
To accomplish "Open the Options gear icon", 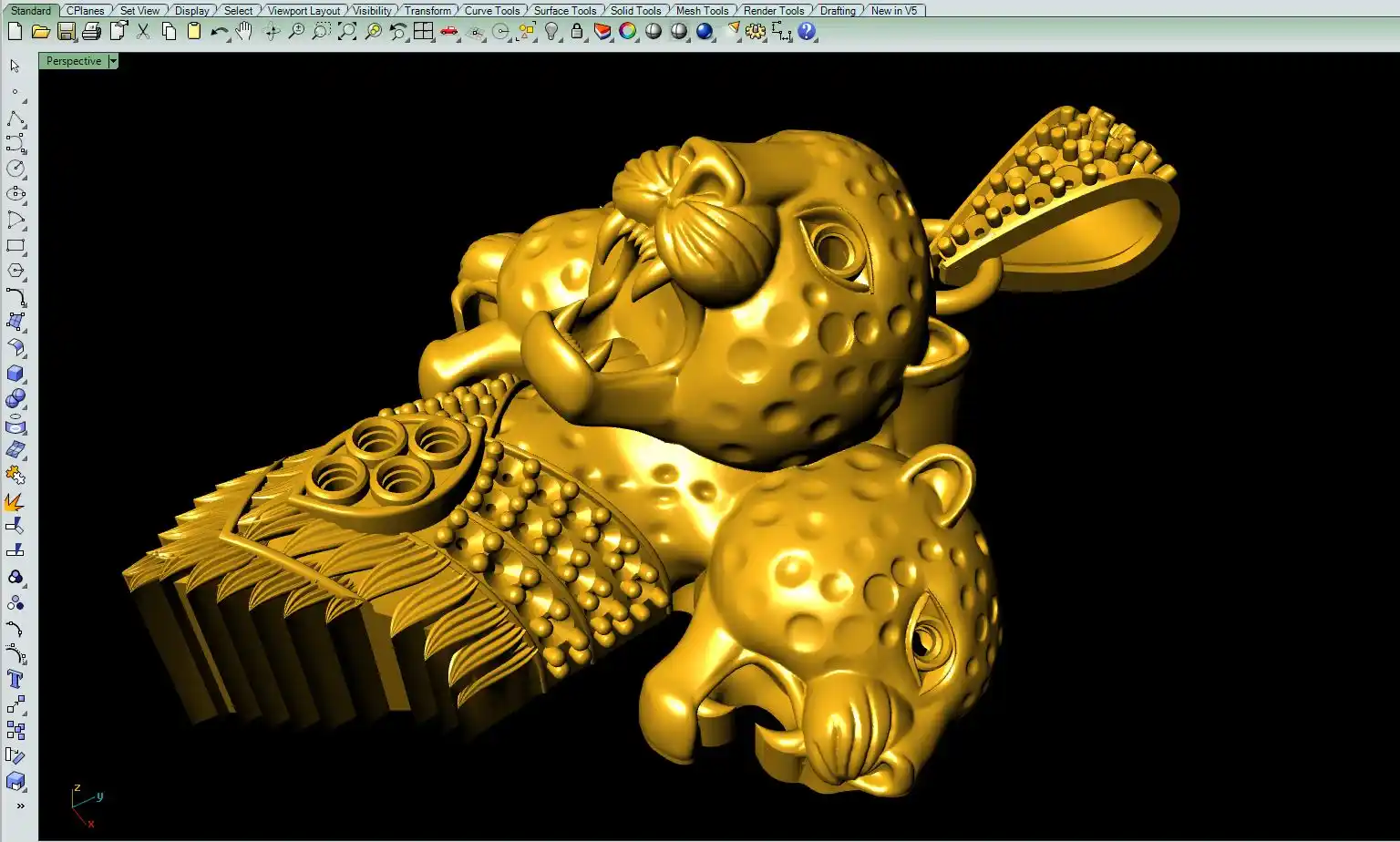I will [756, 32].
